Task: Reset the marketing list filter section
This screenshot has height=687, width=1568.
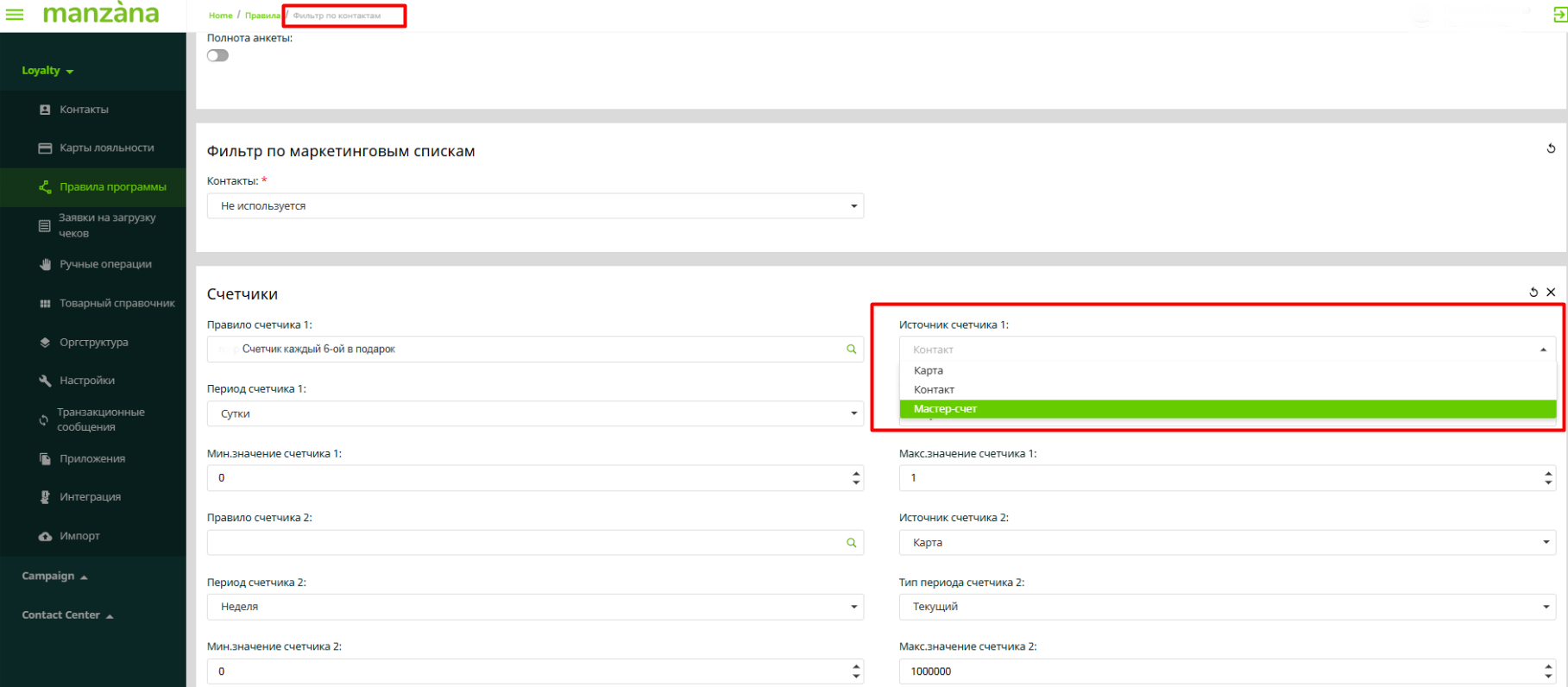Action: tap(1550, 148)
